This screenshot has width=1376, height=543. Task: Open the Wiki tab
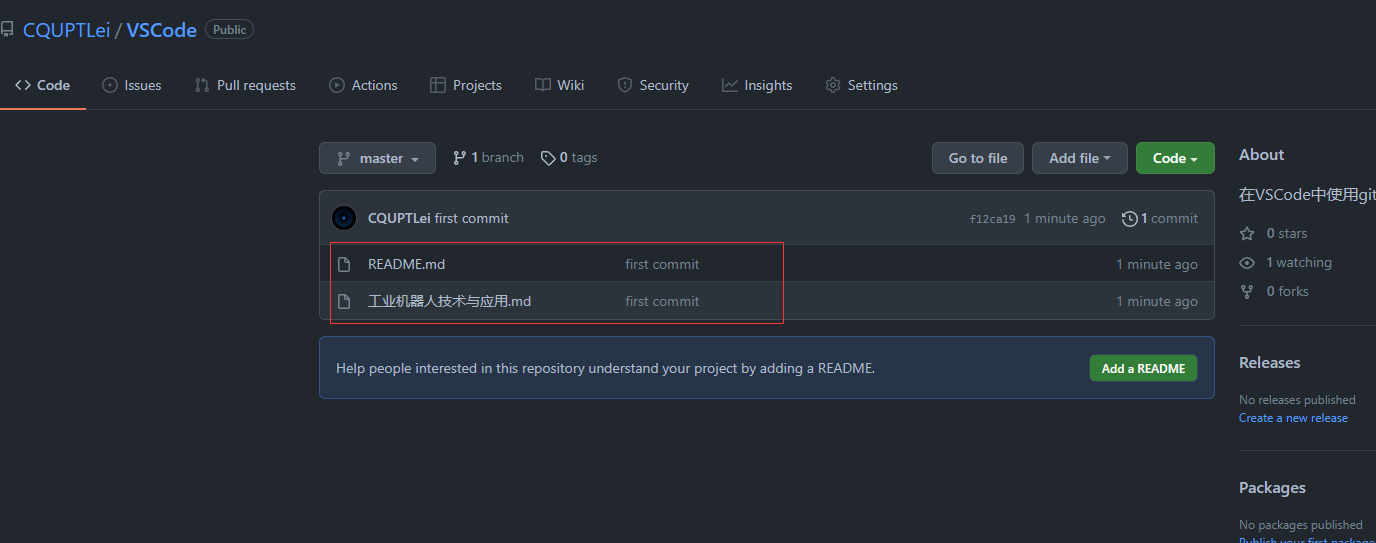click(559, 85)
